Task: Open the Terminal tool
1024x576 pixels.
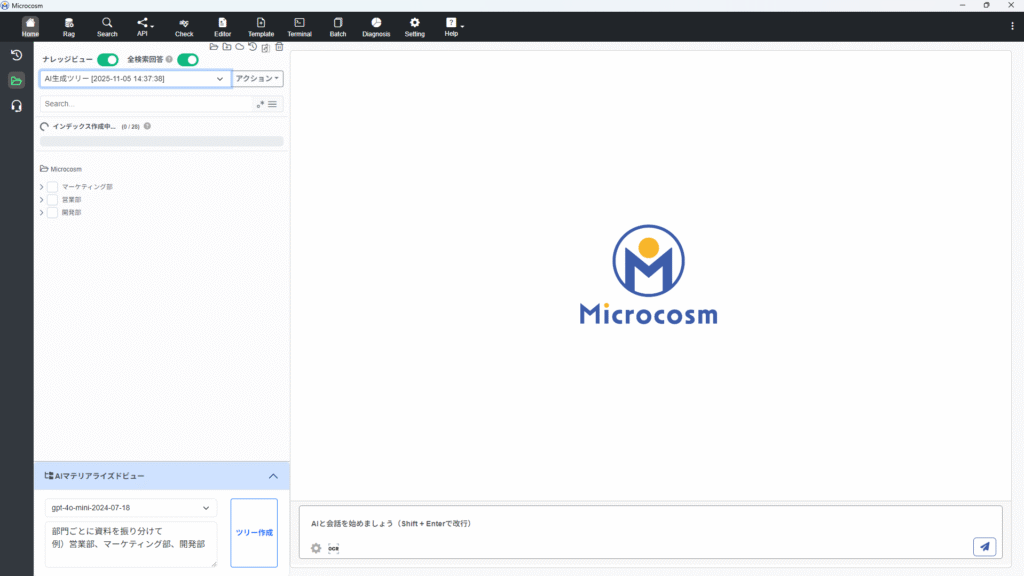Action: coord(299,26)
